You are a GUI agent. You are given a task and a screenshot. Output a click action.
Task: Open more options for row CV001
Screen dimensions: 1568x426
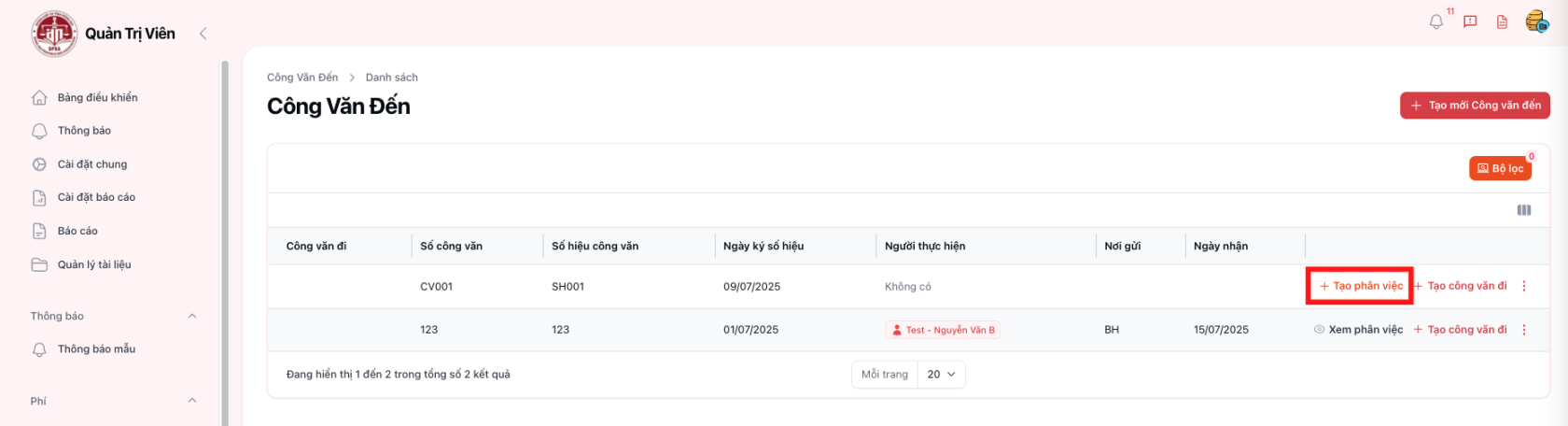coord(1524,286)
